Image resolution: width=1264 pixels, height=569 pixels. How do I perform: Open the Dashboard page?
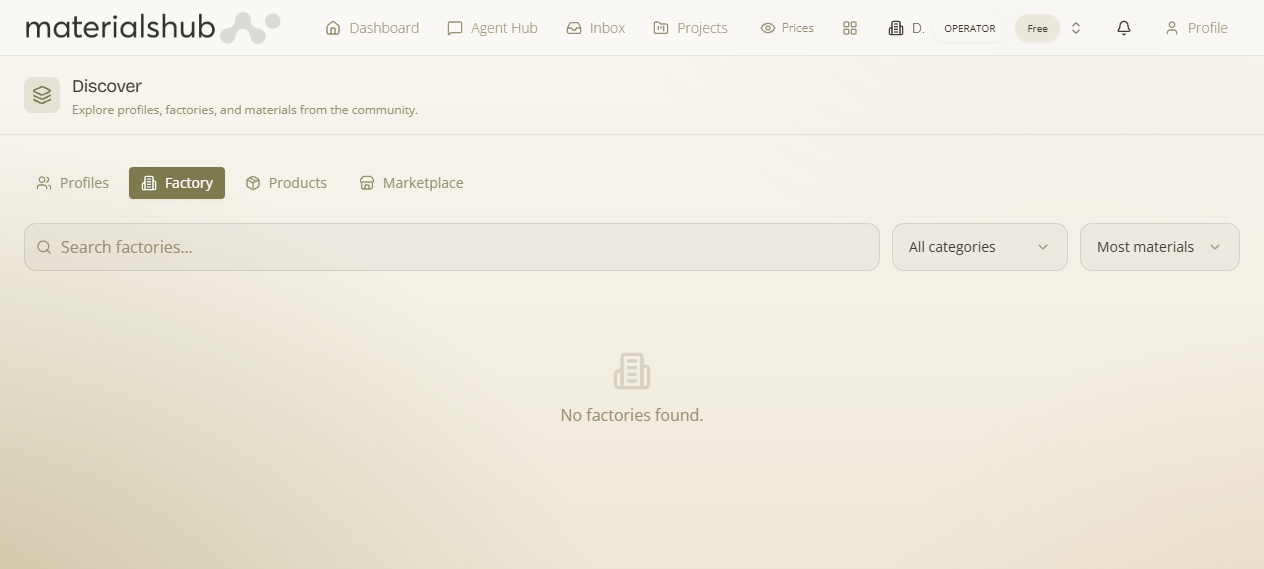coord(372,28)
